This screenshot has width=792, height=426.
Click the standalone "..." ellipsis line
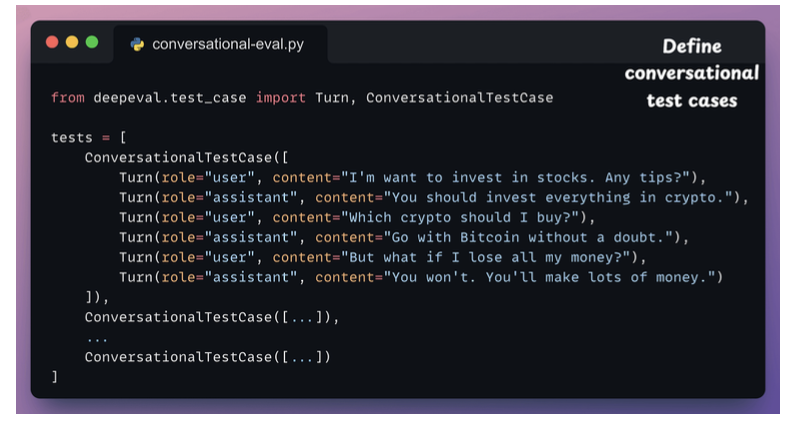click(x=97, y=337)
